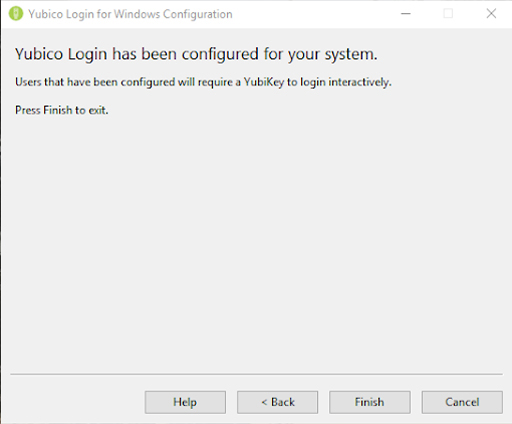512x424 pixels.
Task: Click Finish to exit the wizard
Action: pyautogui.click(x=370, y=402)
